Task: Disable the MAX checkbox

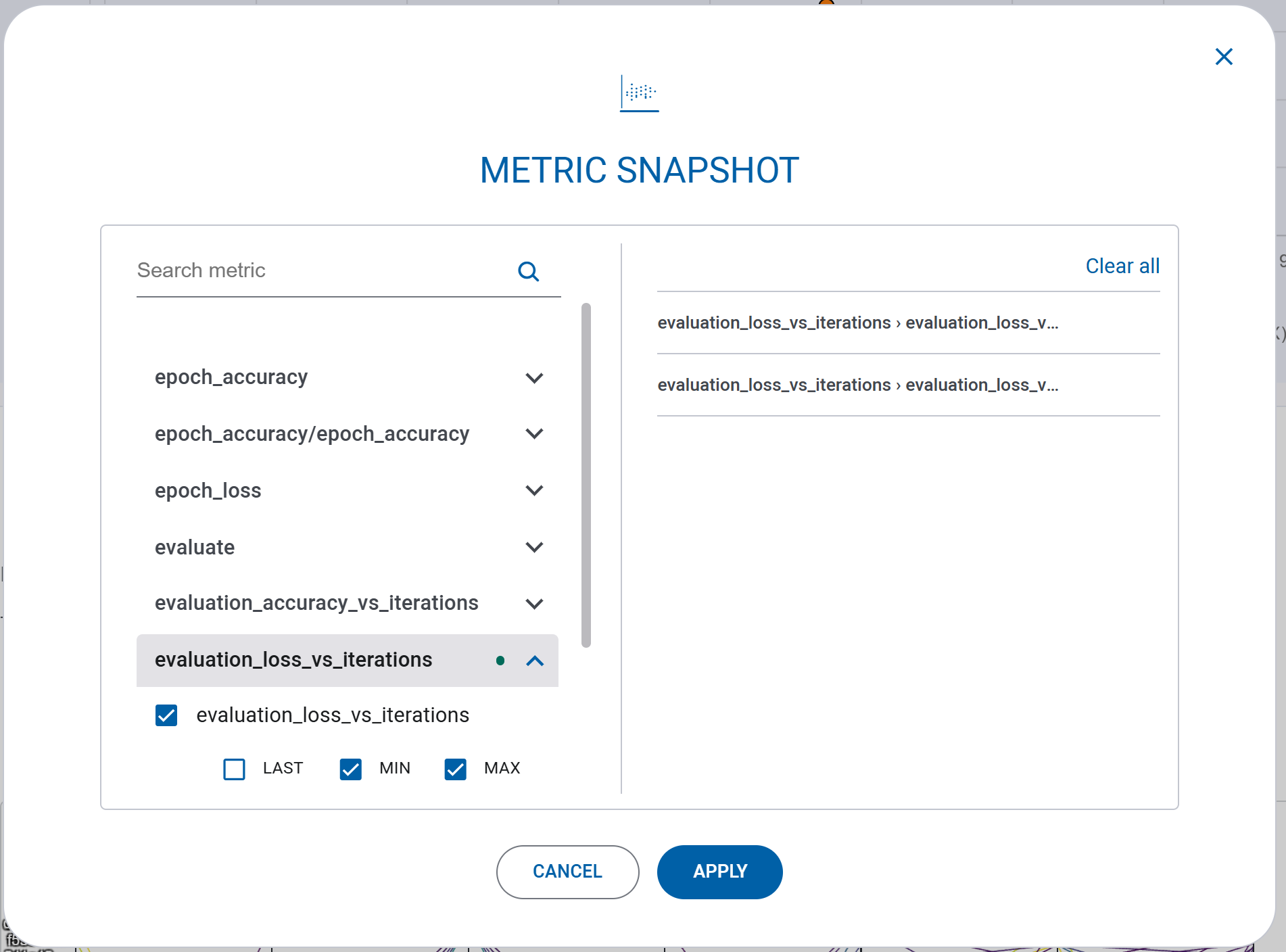Action: [455, 769]
